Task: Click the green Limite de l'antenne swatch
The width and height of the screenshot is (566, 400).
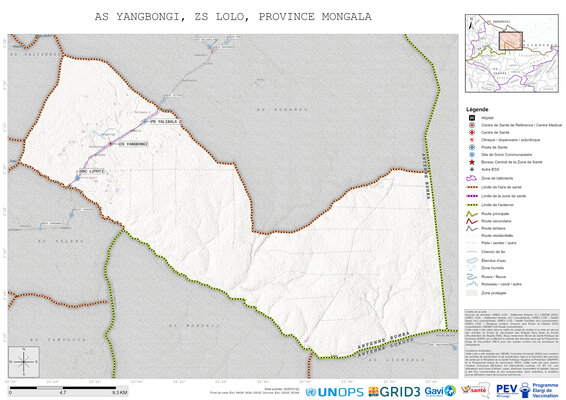Action: coord(472,205)
